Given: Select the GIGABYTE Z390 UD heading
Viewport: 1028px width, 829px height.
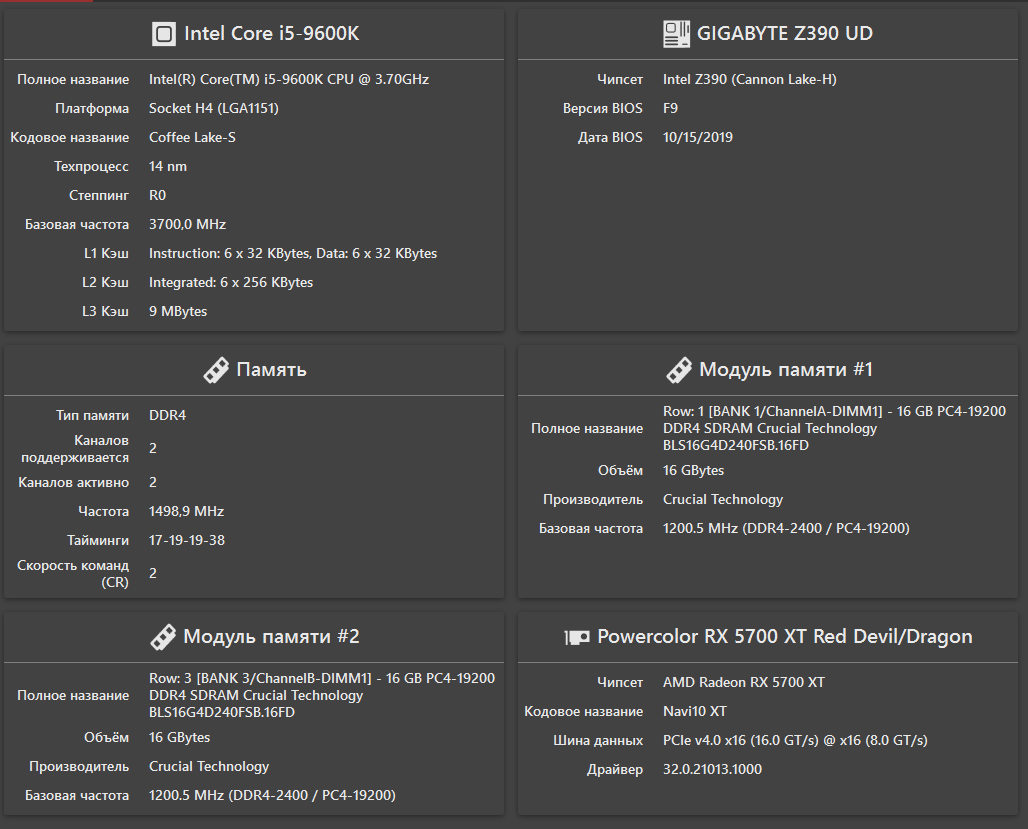Looking at the screenshot, I should coord(785,33).
